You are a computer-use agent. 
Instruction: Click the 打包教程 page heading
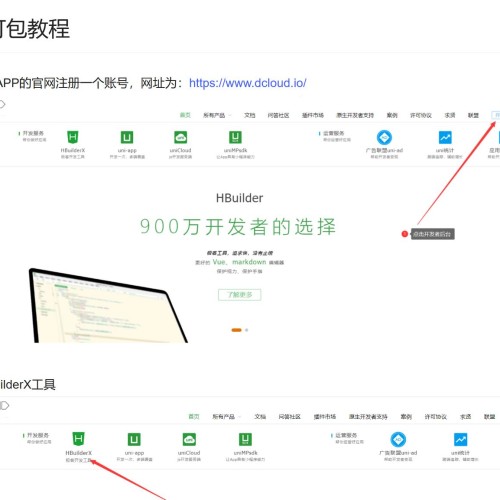(x=35, y=29)
